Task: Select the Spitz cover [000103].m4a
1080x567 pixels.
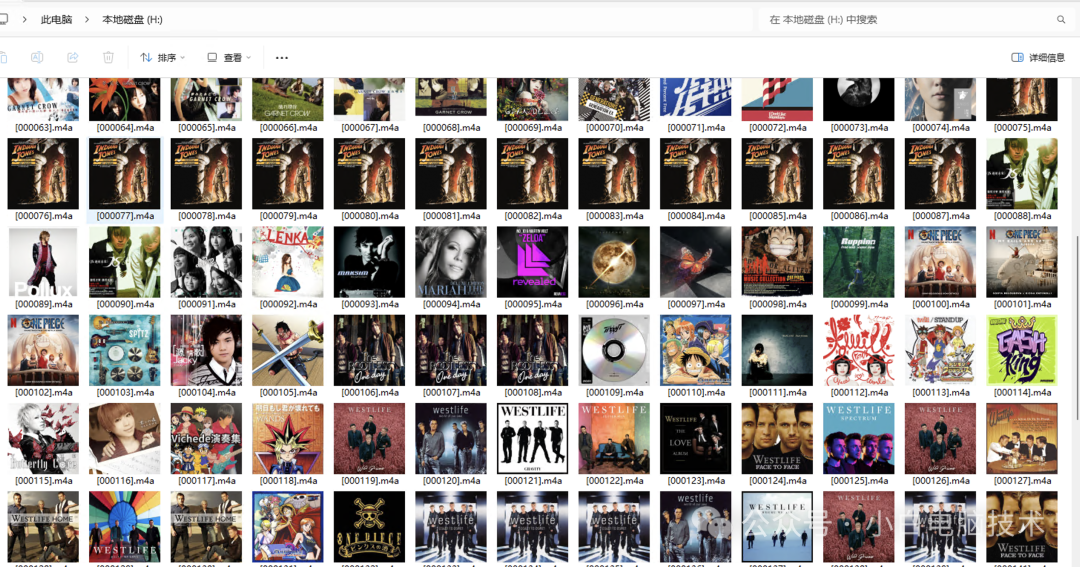Action: pyautogui.click(x=125, y=350)
